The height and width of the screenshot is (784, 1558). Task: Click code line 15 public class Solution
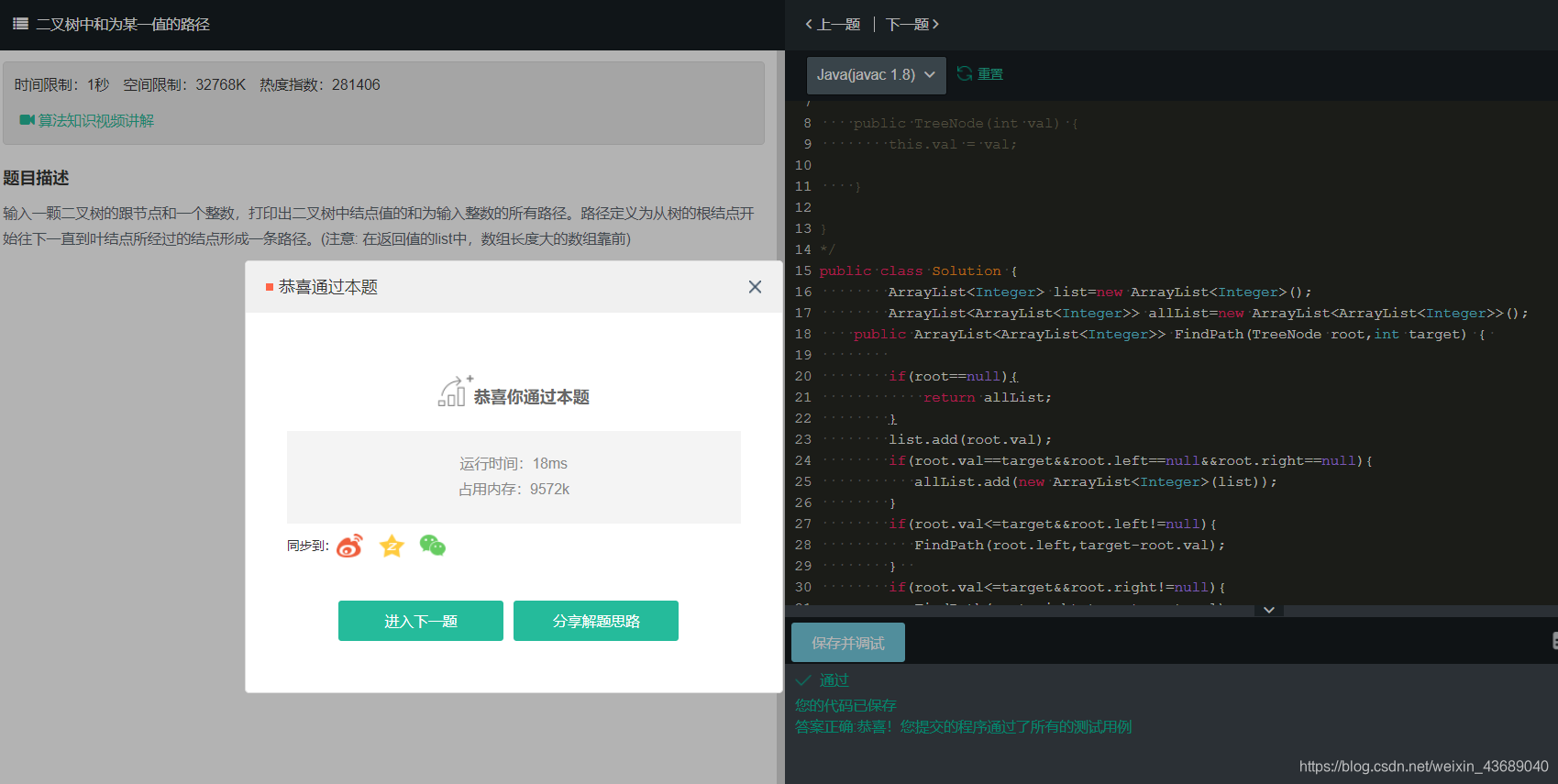pos(918,271)
